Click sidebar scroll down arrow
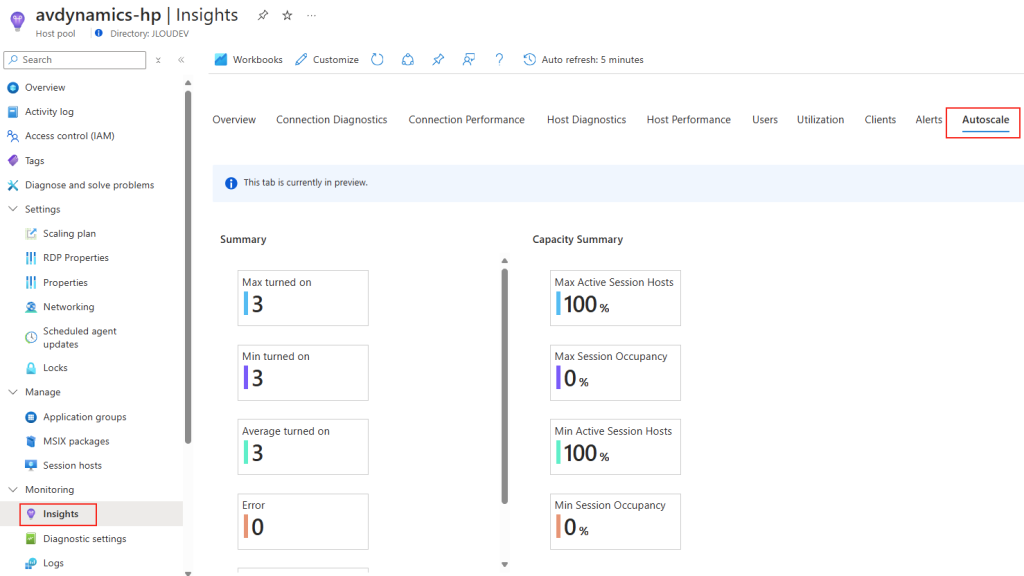Screen dimensions: 1024x576 point(188,573)
